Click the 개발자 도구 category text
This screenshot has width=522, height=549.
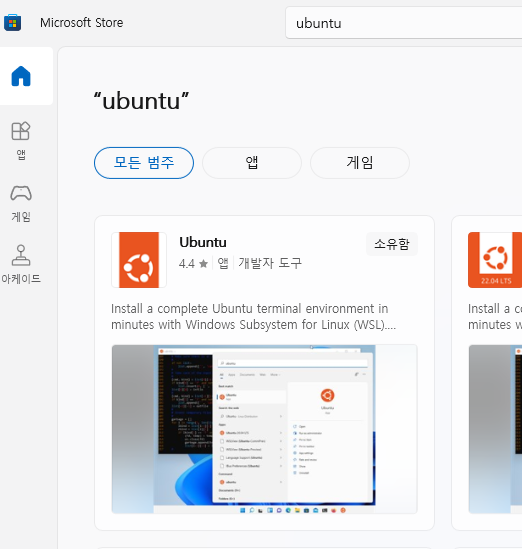click(x=270, y=263)
